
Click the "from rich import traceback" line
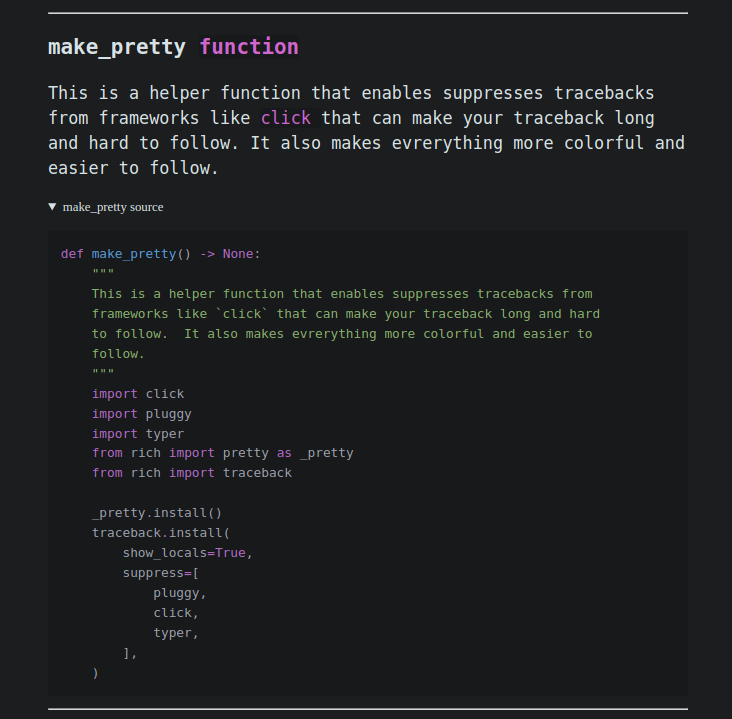pos(192,473)
